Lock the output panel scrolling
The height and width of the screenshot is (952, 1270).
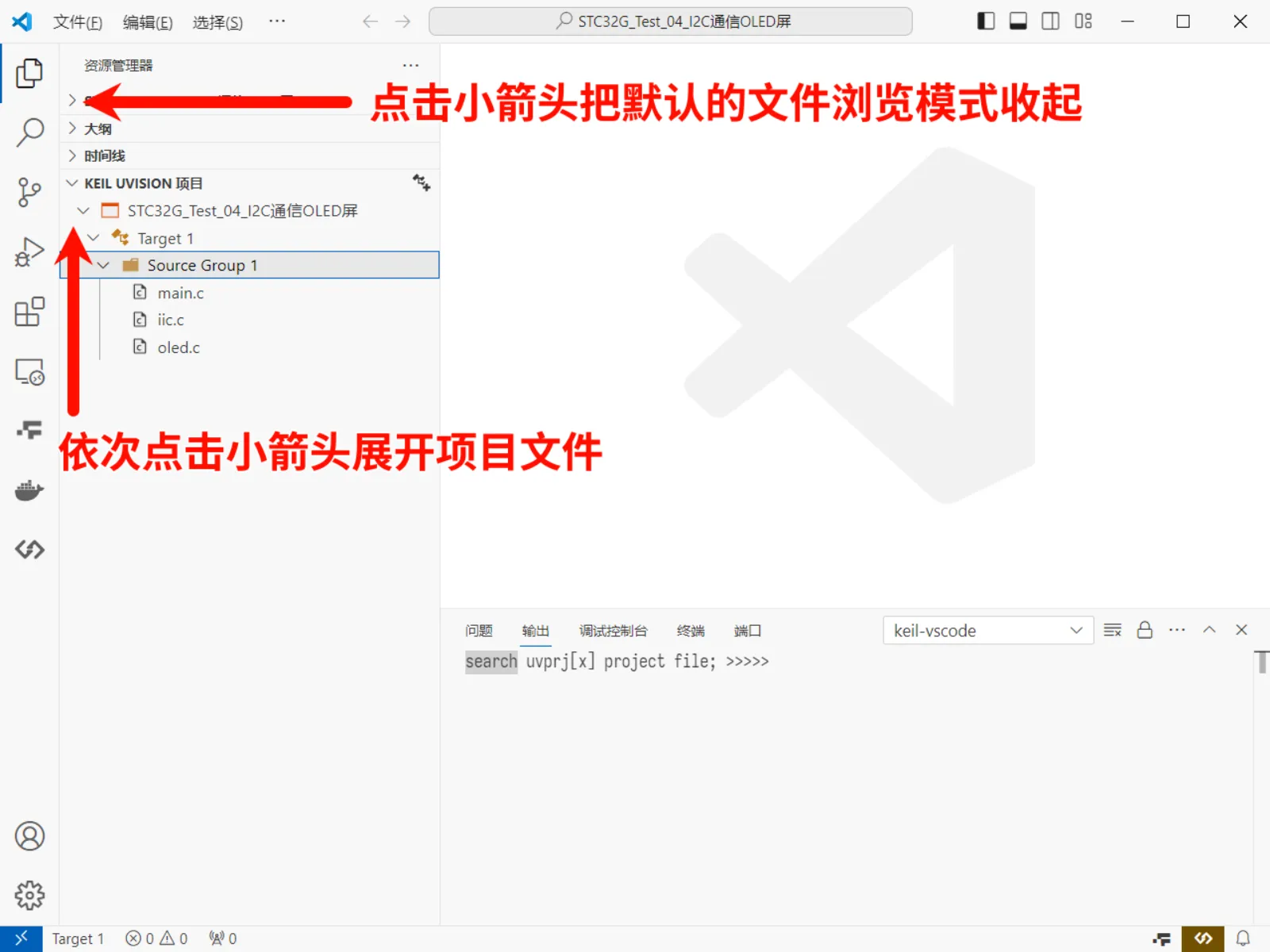pyautogui.click(x=1145, y=630)
